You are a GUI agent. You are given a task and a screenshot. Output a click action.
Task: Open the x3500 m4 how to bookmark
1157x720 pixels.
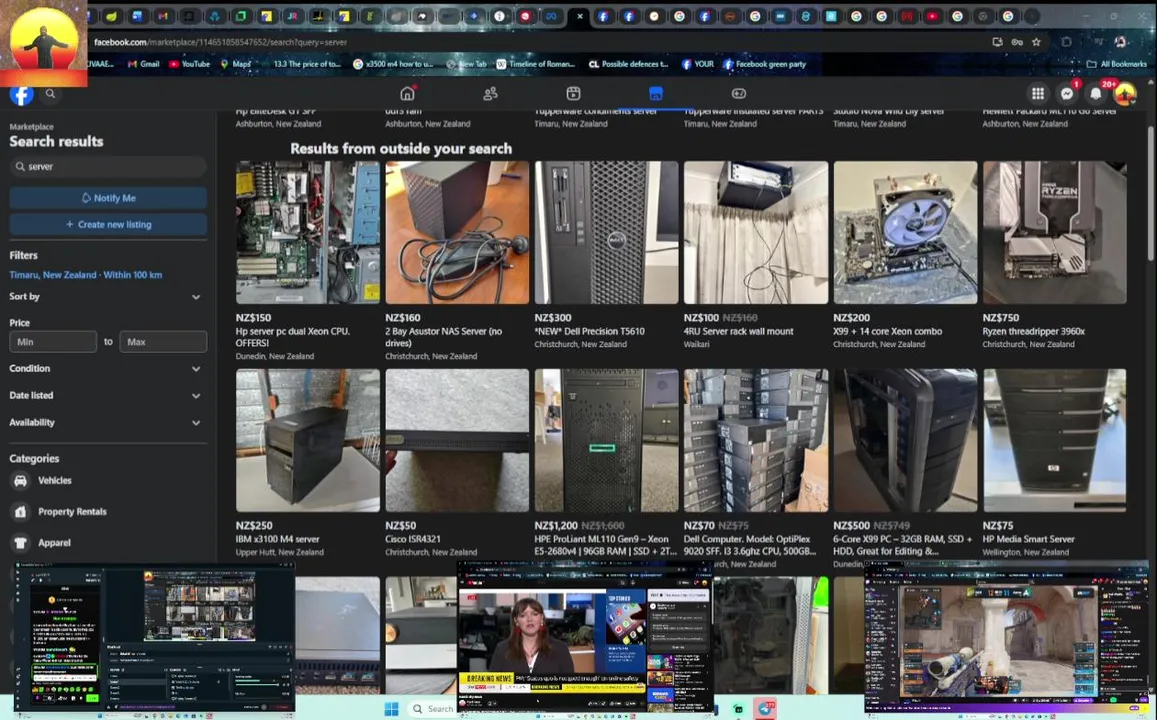393,64
